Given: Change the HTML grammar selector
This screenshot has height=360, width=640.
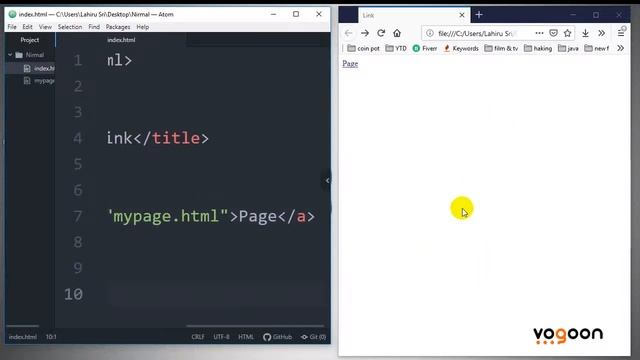Looking at the screenshot, I should [x=246, y=337].
